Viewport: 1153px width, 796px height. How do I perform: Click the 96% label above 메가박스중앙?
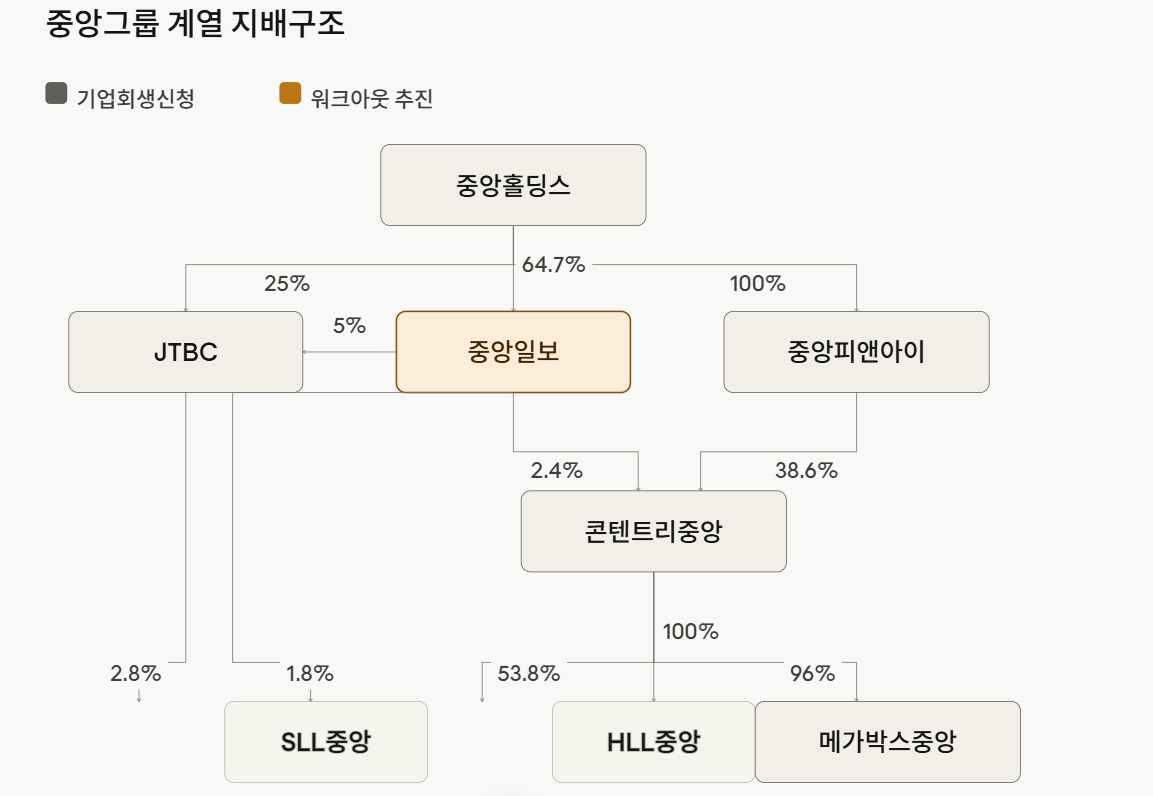point(812,673)
